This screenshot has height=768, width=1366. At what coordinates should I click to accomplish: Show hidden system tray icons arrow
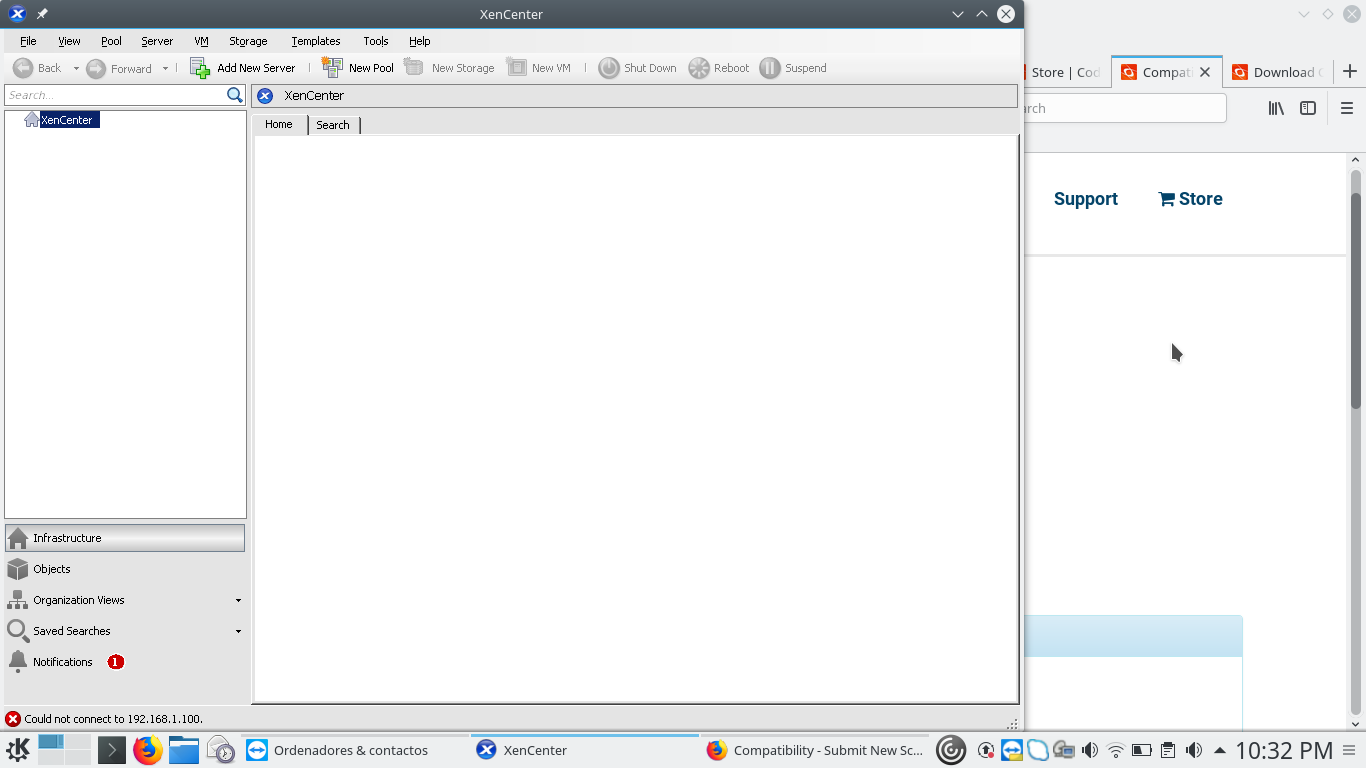(x=1220, y=750)
